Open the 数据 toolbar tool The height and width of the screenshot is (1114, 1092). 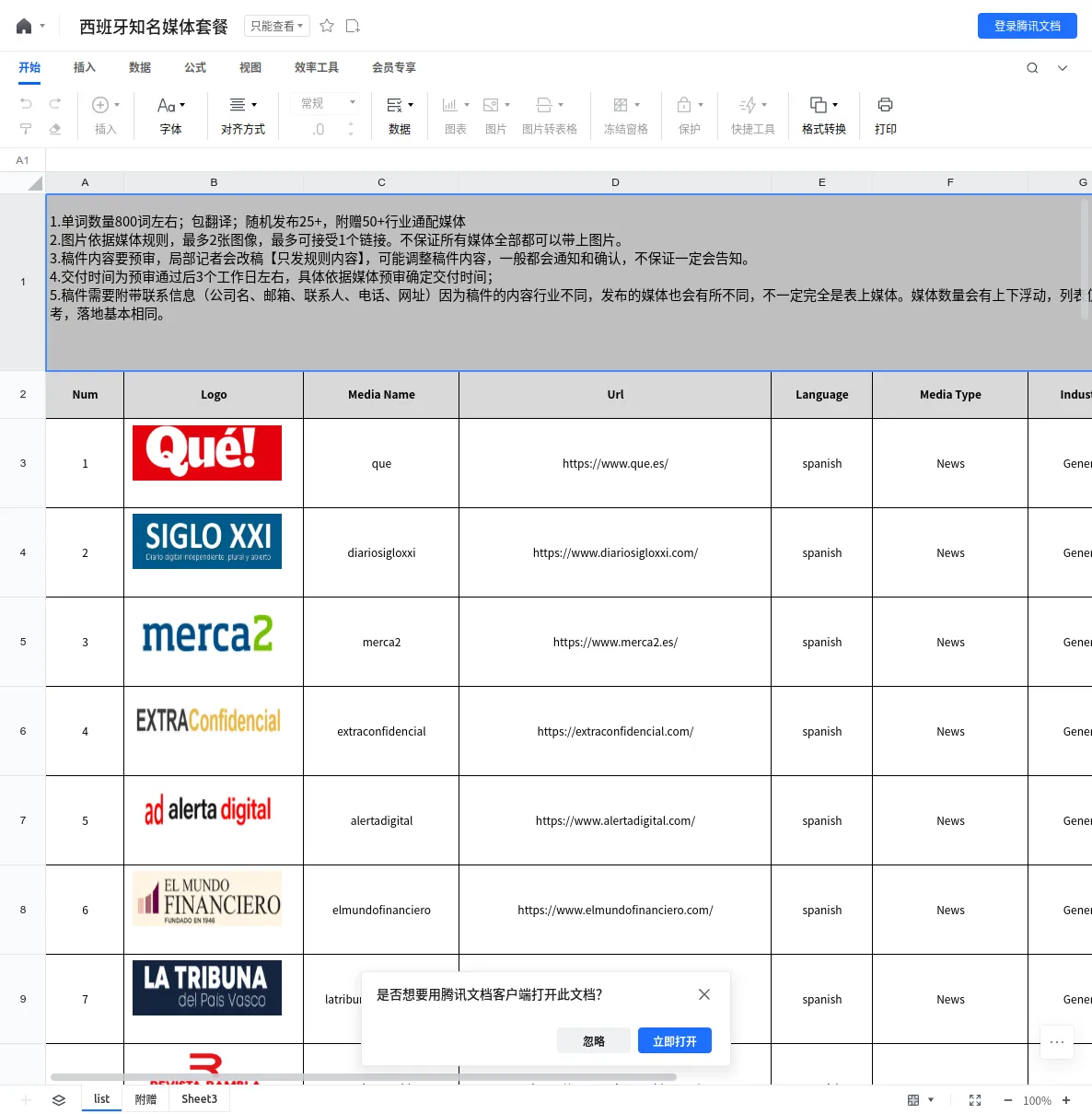(x=400, y=116)
